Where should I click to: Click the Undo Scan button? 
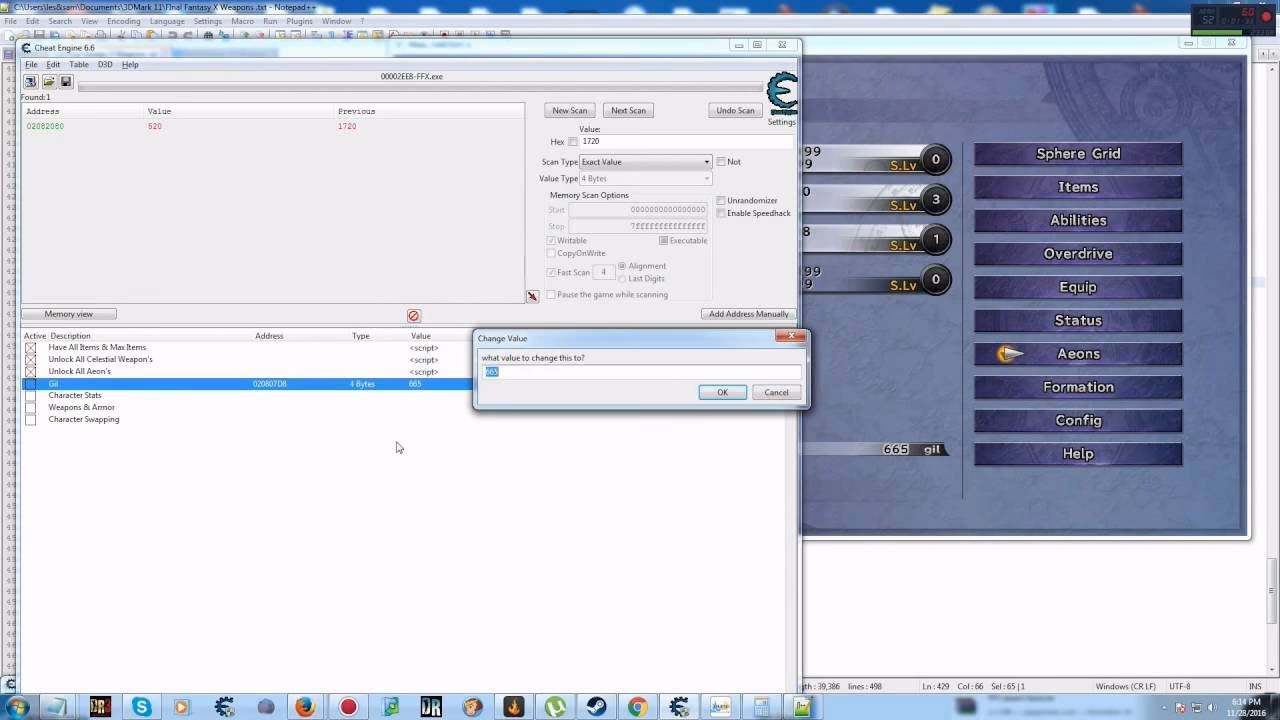735,110
